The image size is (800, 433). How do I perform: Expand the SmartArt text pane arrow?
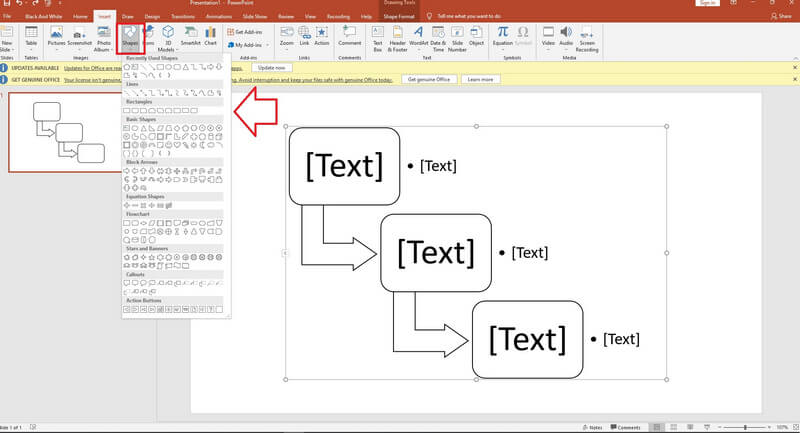click(x=285, y=253)
